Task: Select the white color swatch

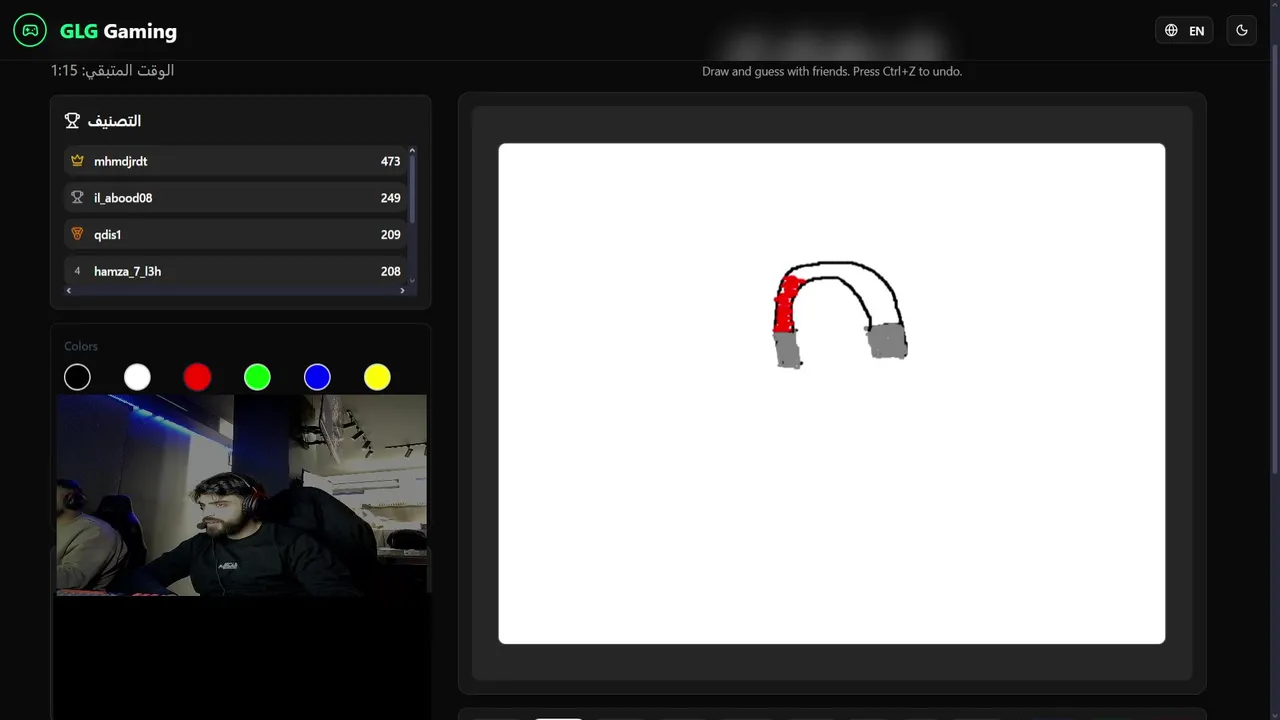Action: (x=137, y=377)
